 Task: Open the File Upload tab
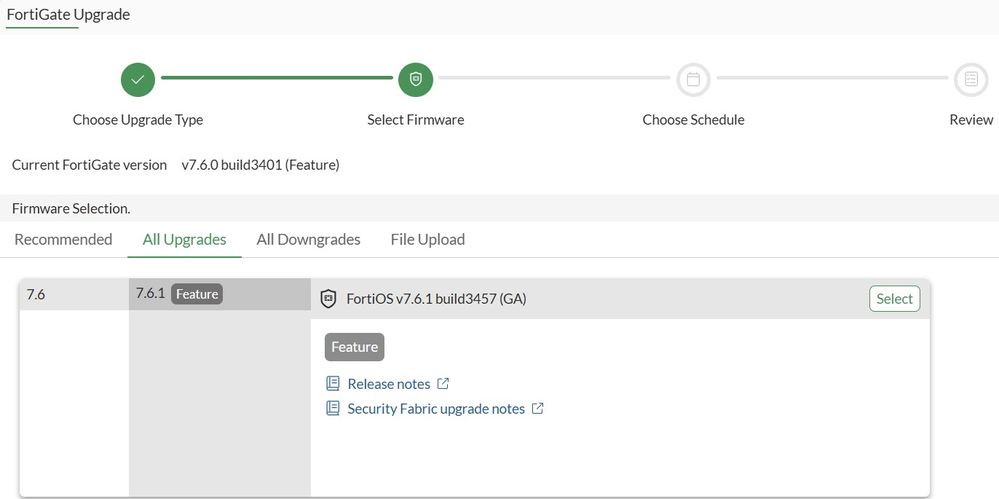(x=427, y=240)
